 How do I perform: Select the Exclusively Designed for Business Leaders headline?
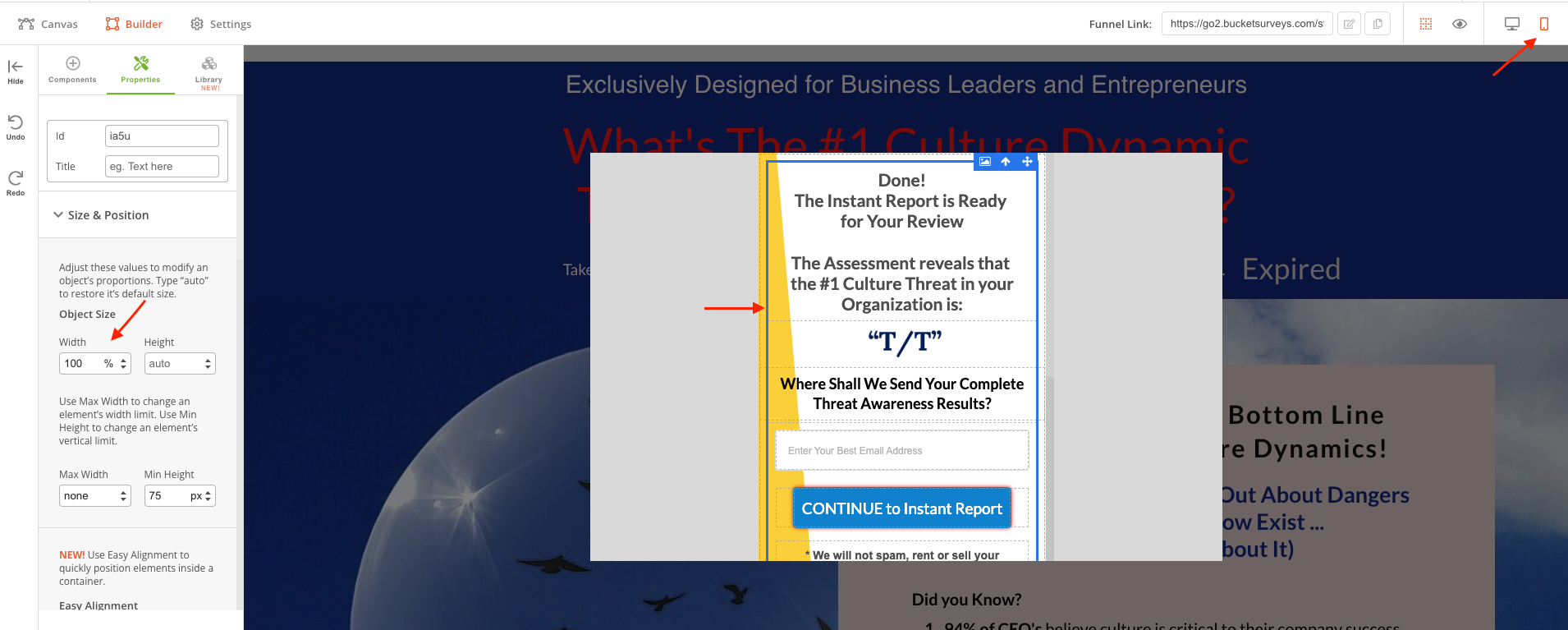905,85
